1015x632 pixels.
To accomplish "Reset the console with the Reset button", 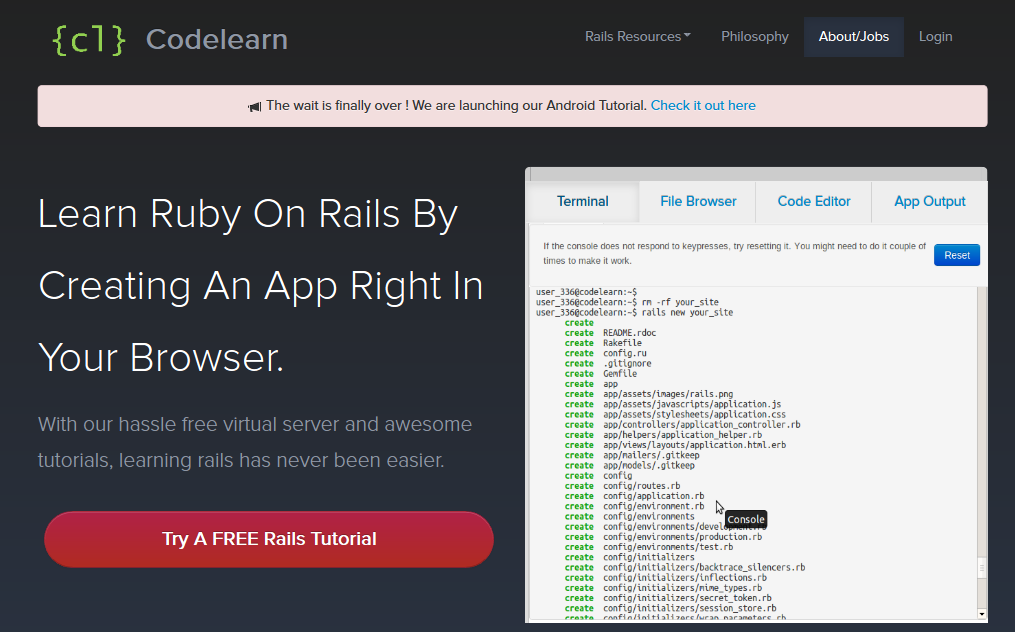I will pos(957,255).
